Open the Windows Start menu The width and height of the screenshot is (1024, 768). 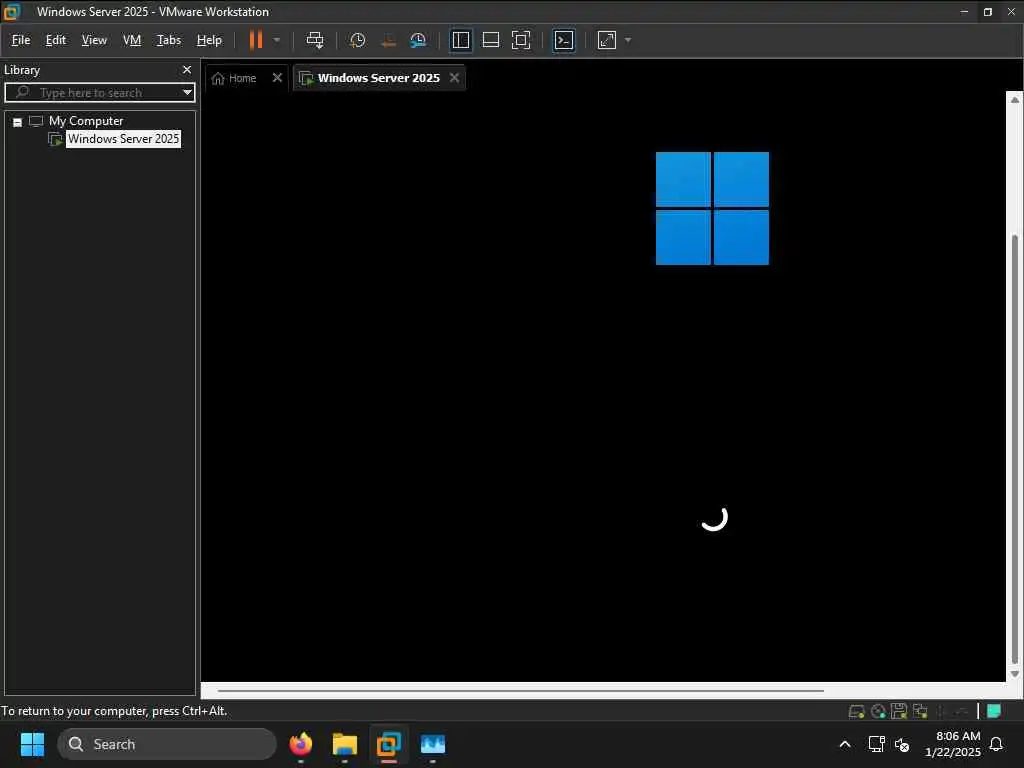point(32,744)
